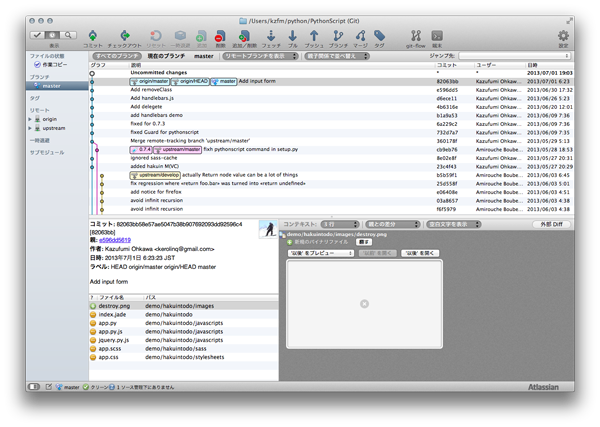Open the Jump-to (ジャンプ先) combo box
600x427 pixels.
point(515,56)
